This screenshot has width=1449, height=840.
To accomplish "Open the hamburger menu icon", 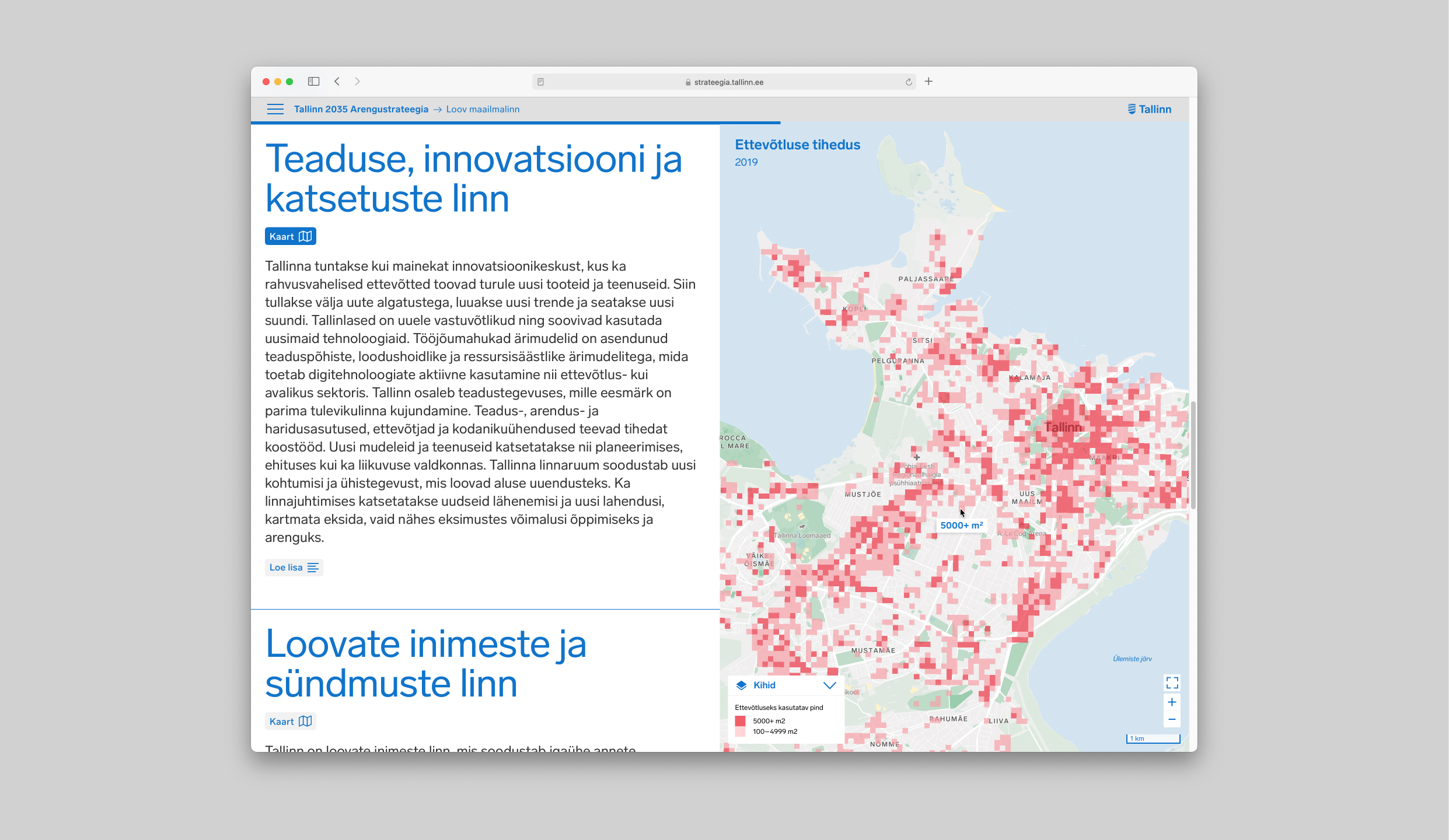I will [275, 109].
